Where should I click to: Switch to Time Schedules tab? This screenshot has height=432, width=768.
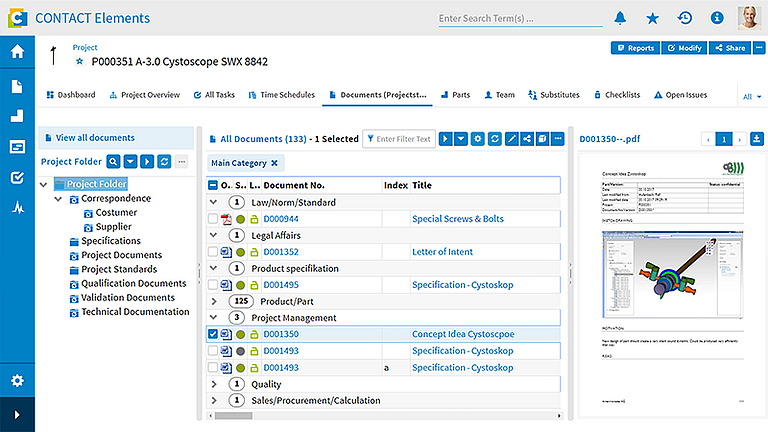(x=282, y=95)
